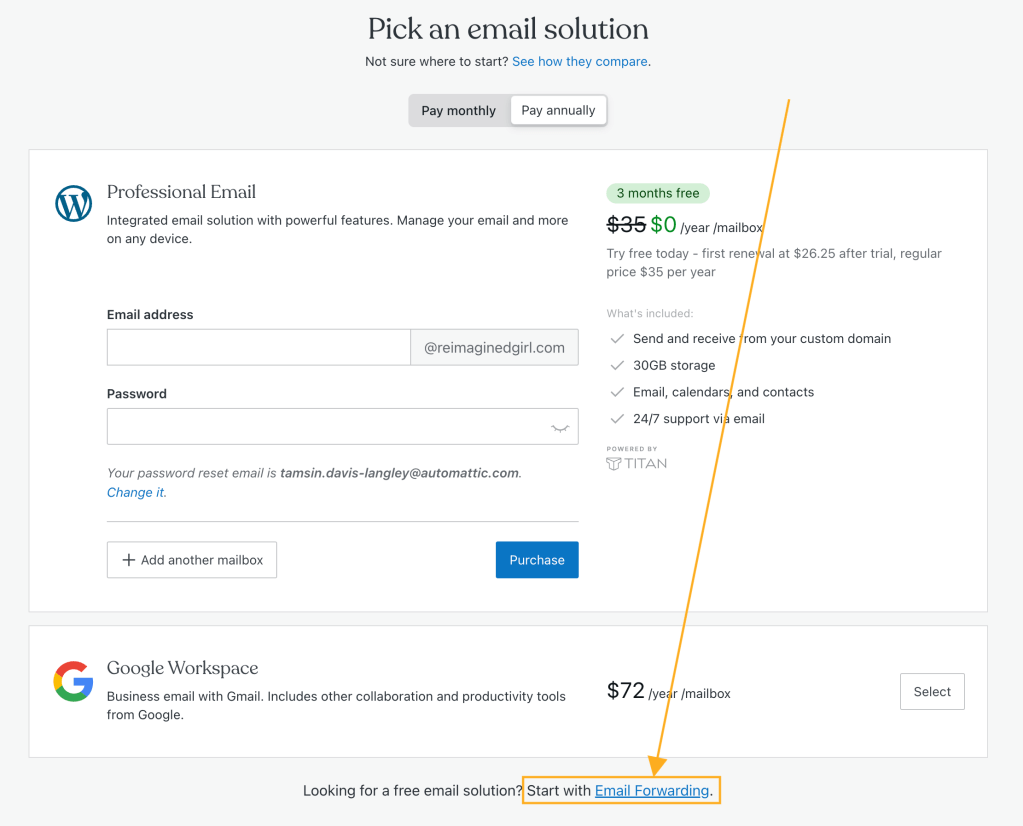Focus the Password input field
The height and width of the screenshot is (826, 1023).
coord(343,427)
